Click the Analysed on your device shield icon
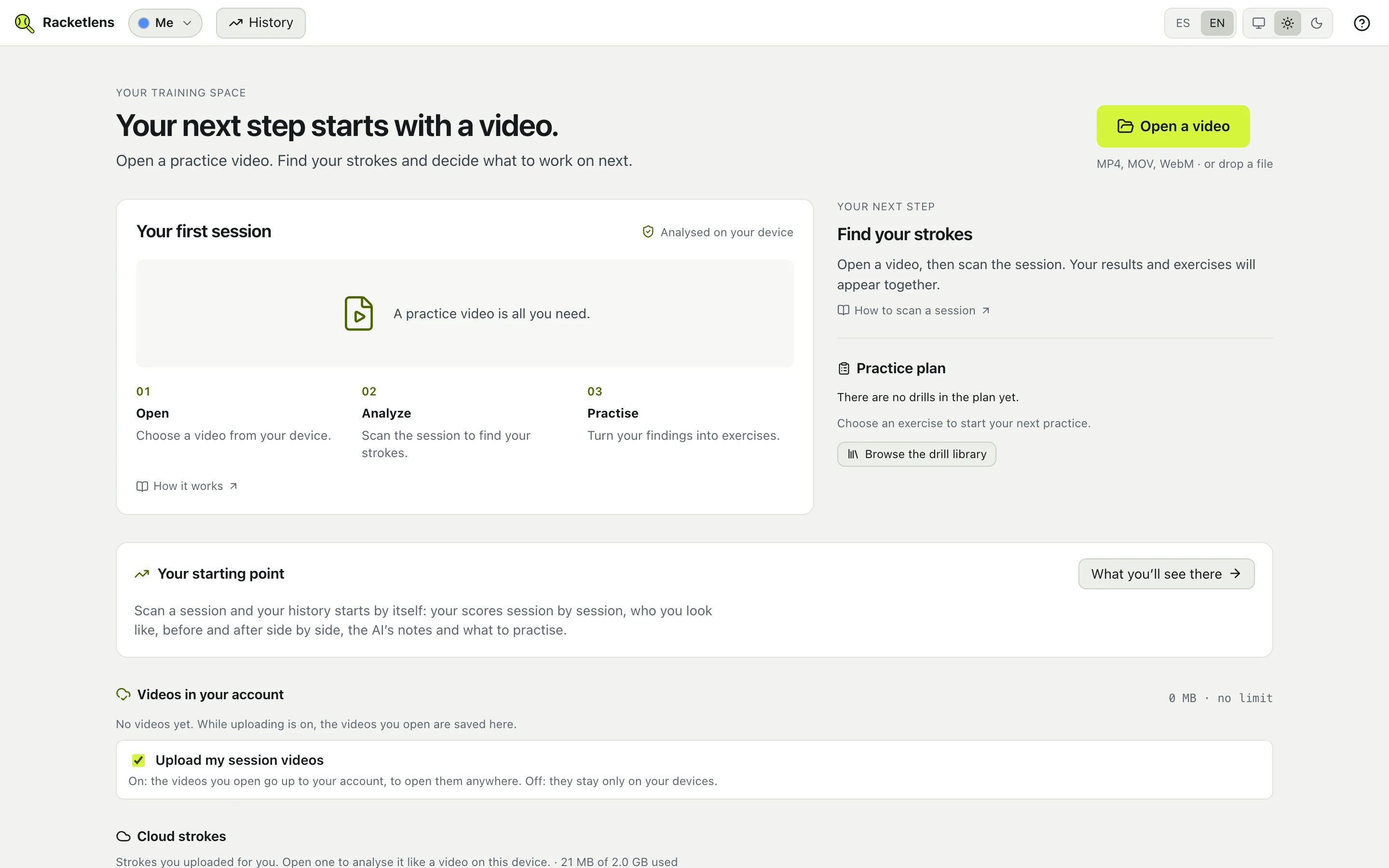The height and width of the screenshot is (868, 1389). [x=648, y=232]
